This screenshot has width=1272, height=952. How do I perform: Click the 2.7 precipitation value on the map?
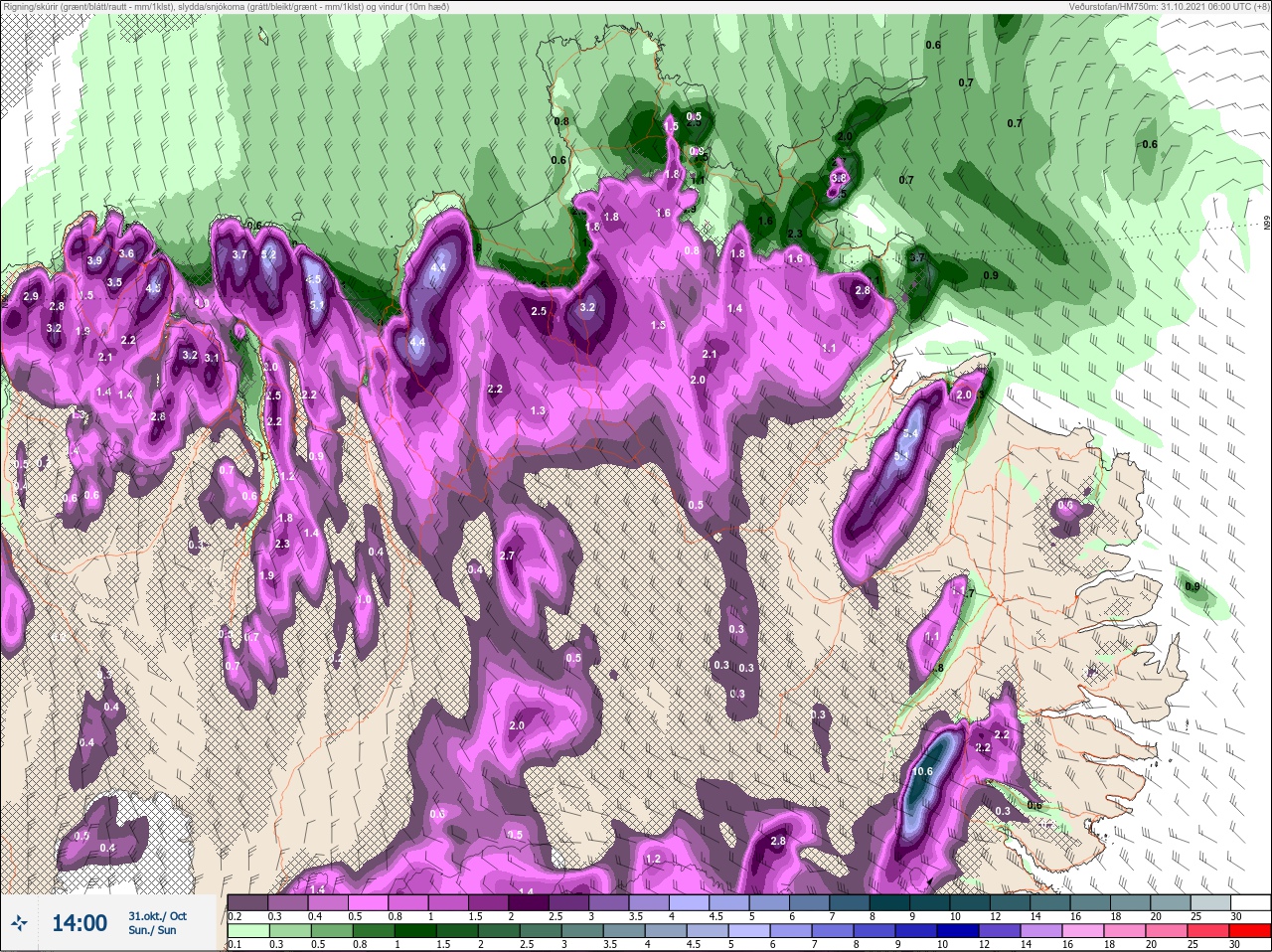(x=507, y=555)
